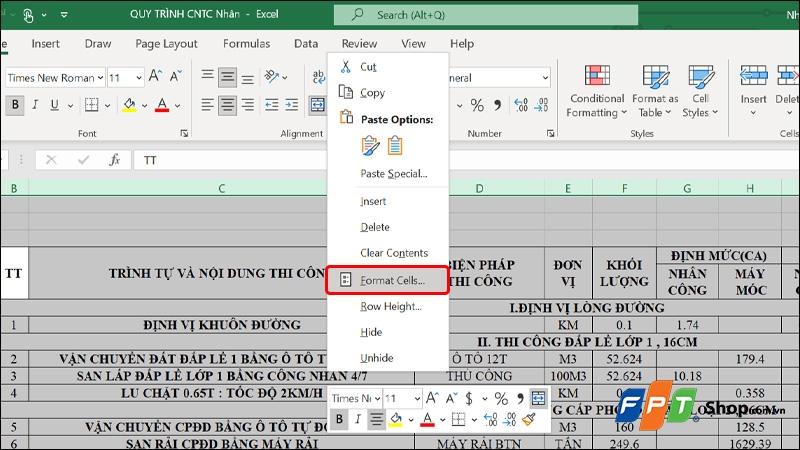Screen dimensions: 800x450
Task: Switch to the Data tab
Action: pyautogui.click(x=306, y=44)
